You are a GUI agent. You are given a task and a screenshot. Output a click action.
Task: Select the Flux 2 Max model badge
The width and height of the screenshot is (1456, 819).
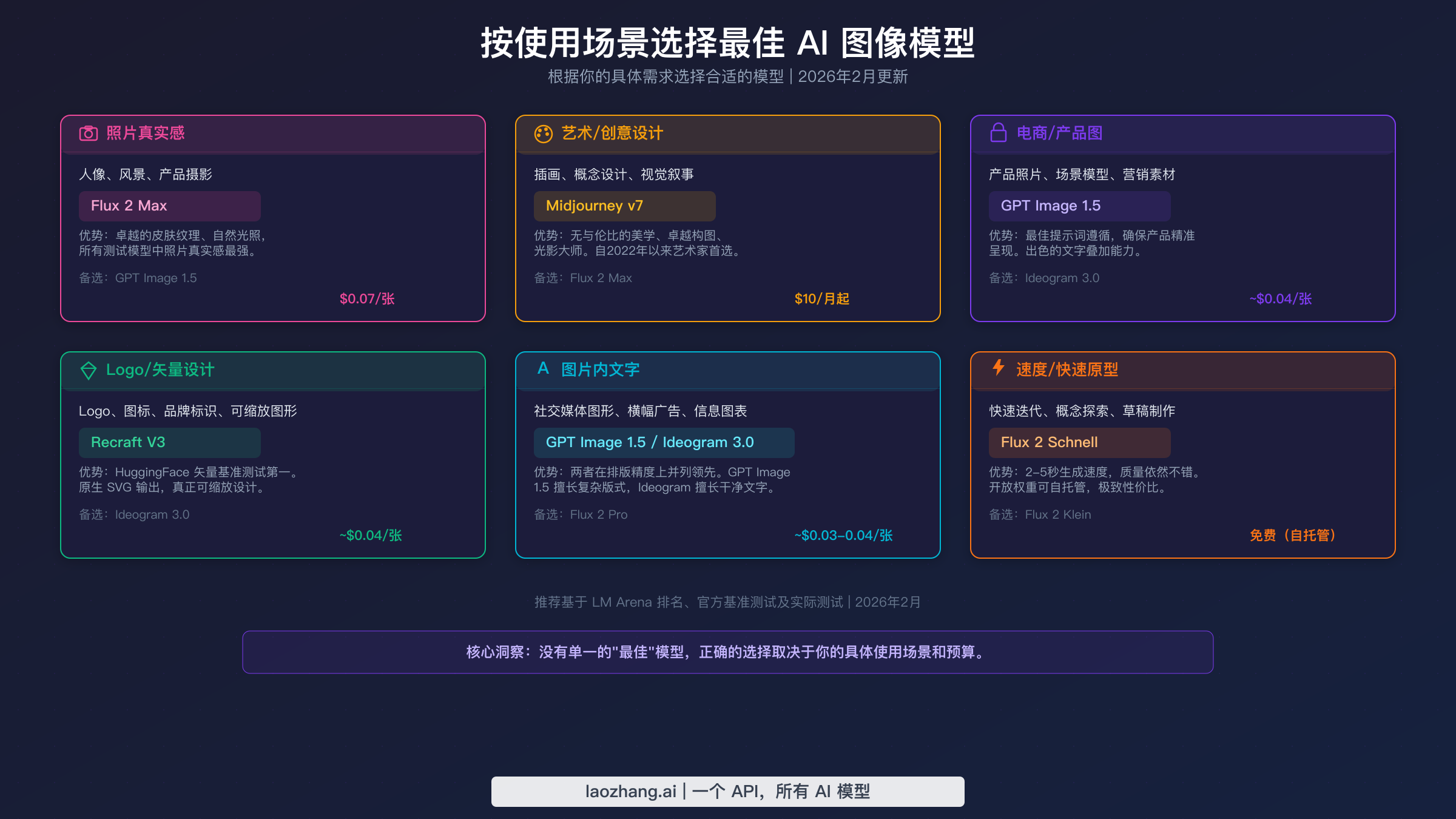tap(169, 206)
